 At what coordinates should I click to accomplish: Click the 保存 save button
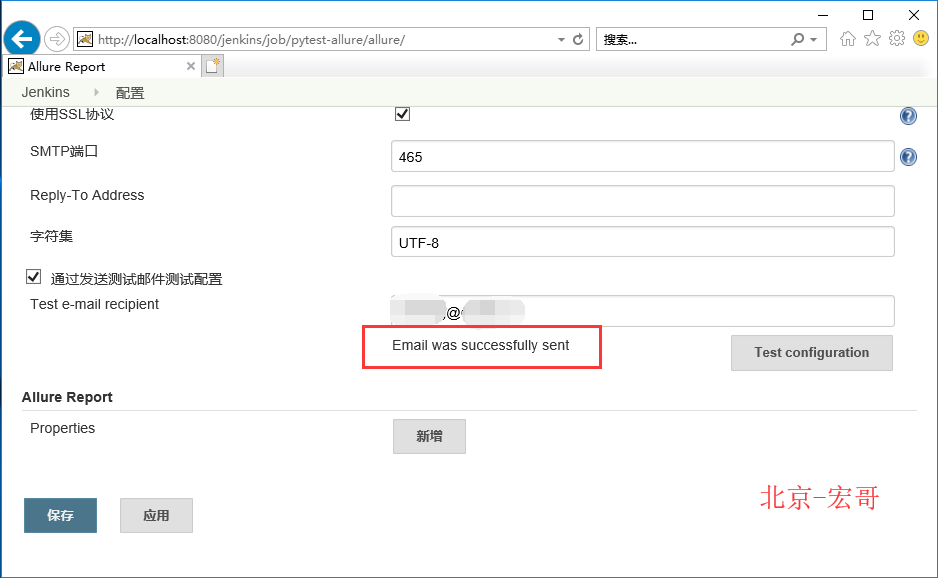[x=60, y=515]
